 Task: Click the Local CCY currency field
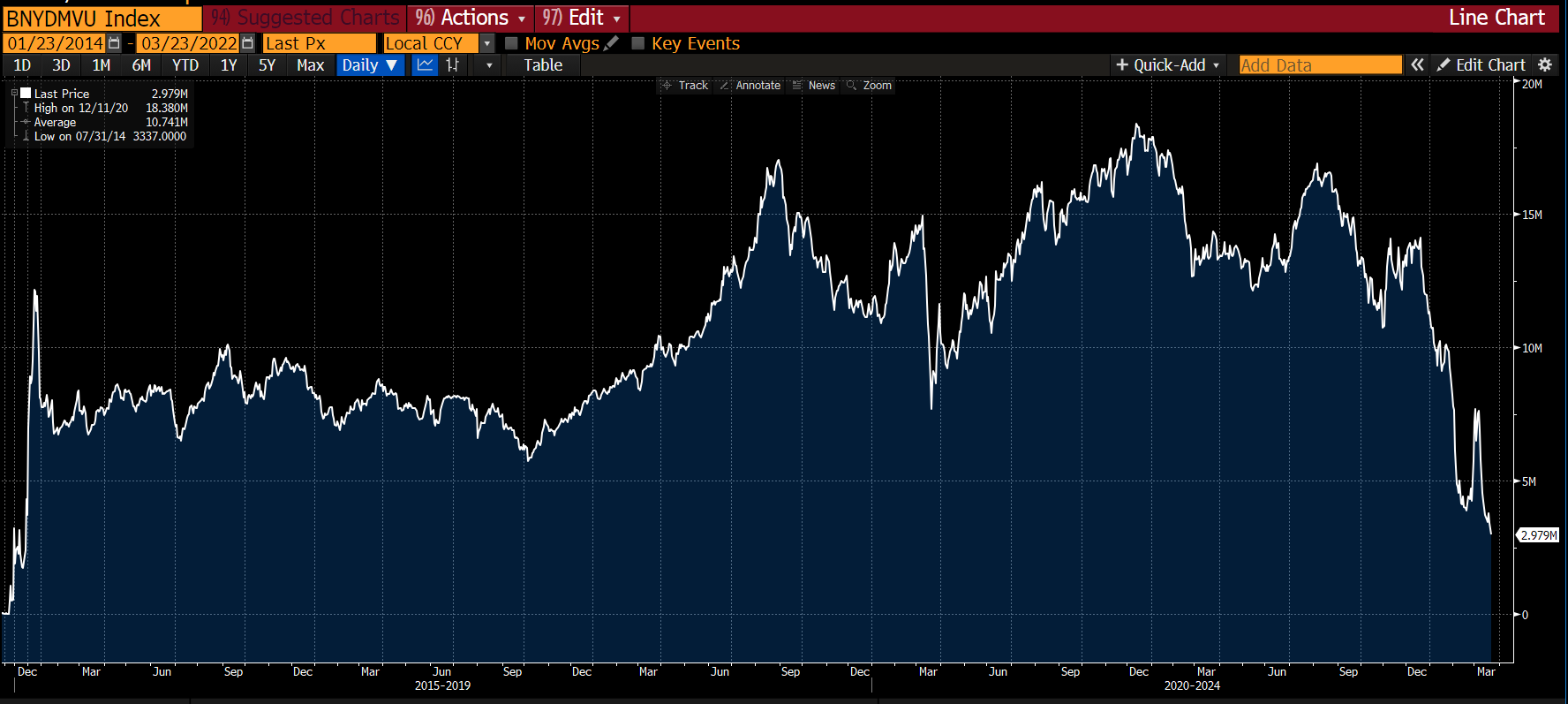coord(431,43)
